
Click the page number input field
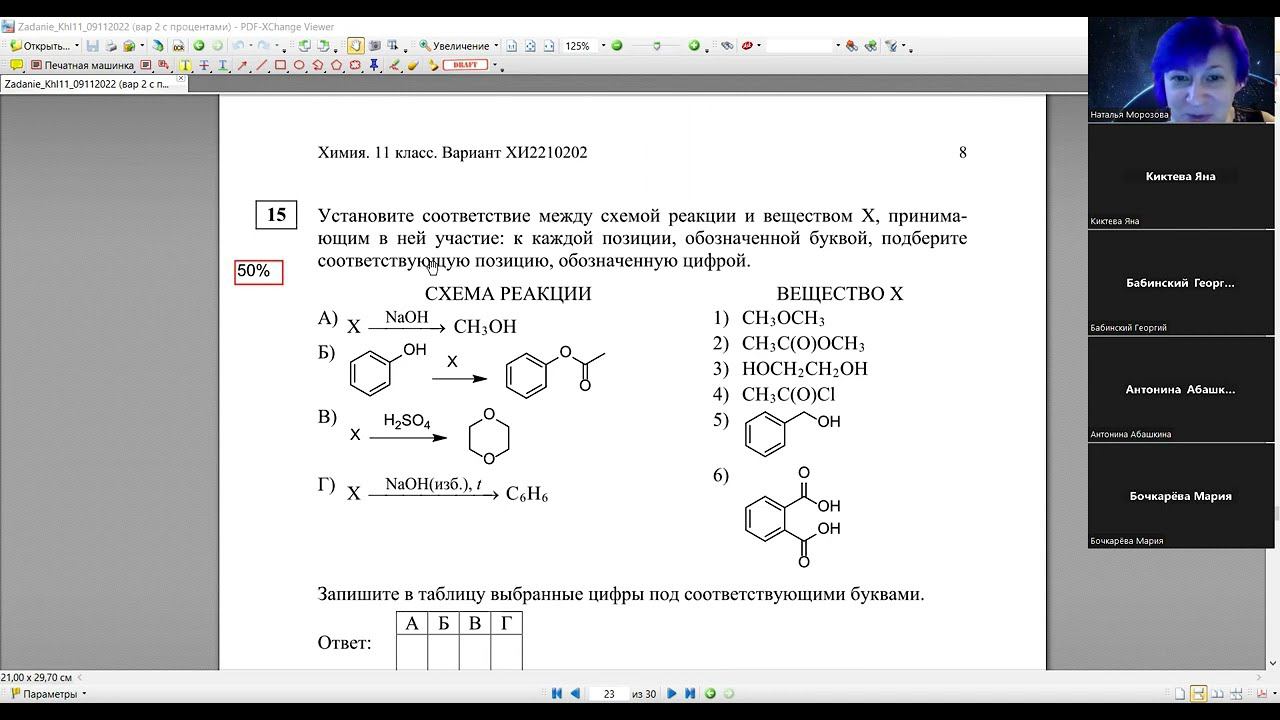tap(608, 694)
